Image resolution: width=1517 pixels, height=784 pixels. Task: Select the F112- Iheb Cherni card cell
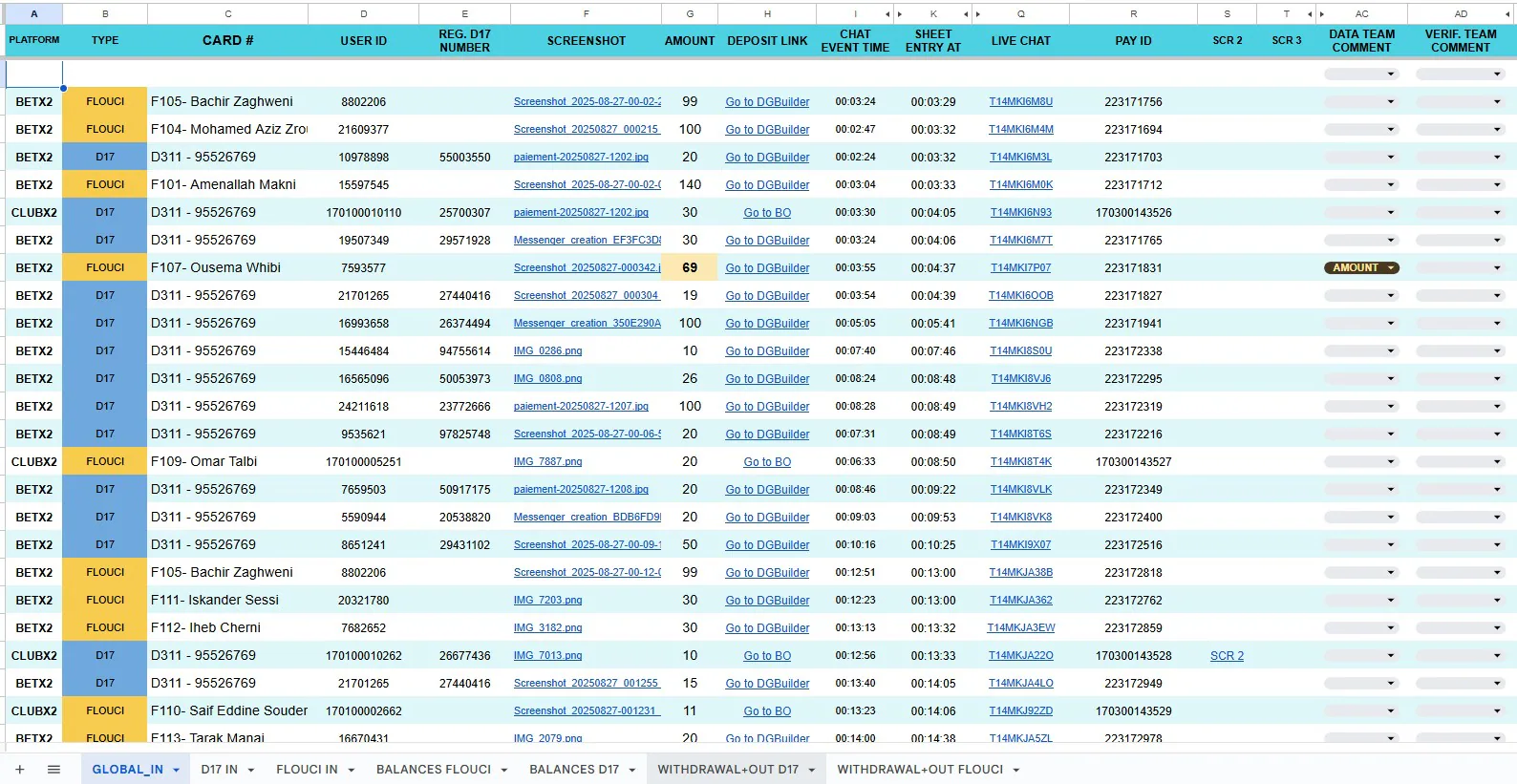coord(228,628)
